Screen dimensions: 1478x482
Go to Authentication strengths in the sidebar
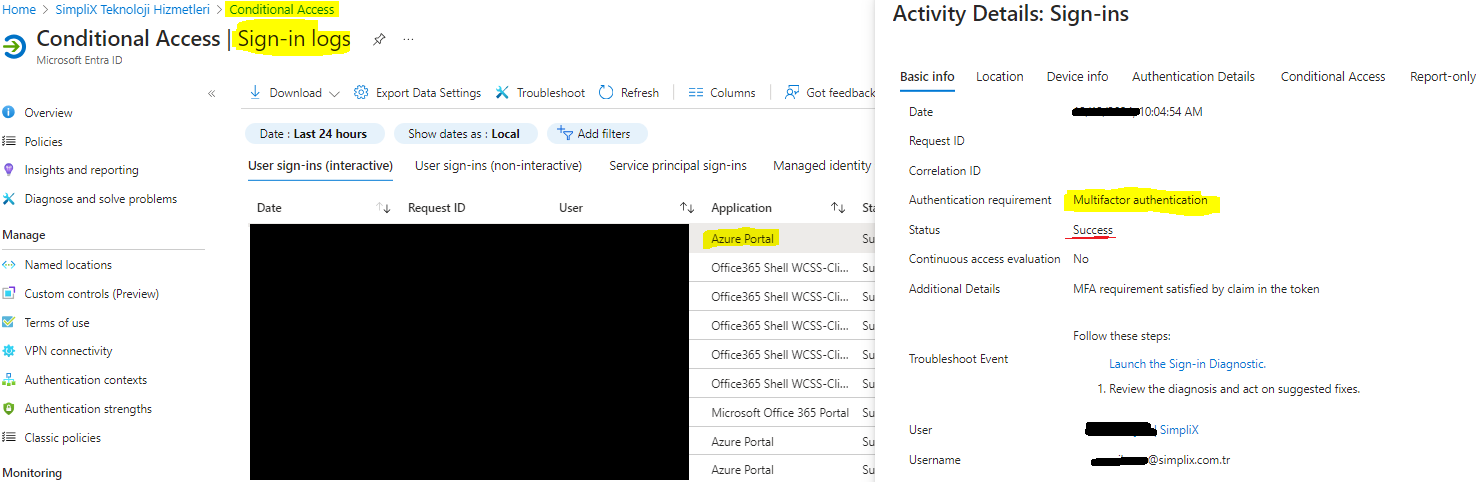pyautogui.click(x=88, y=409)
